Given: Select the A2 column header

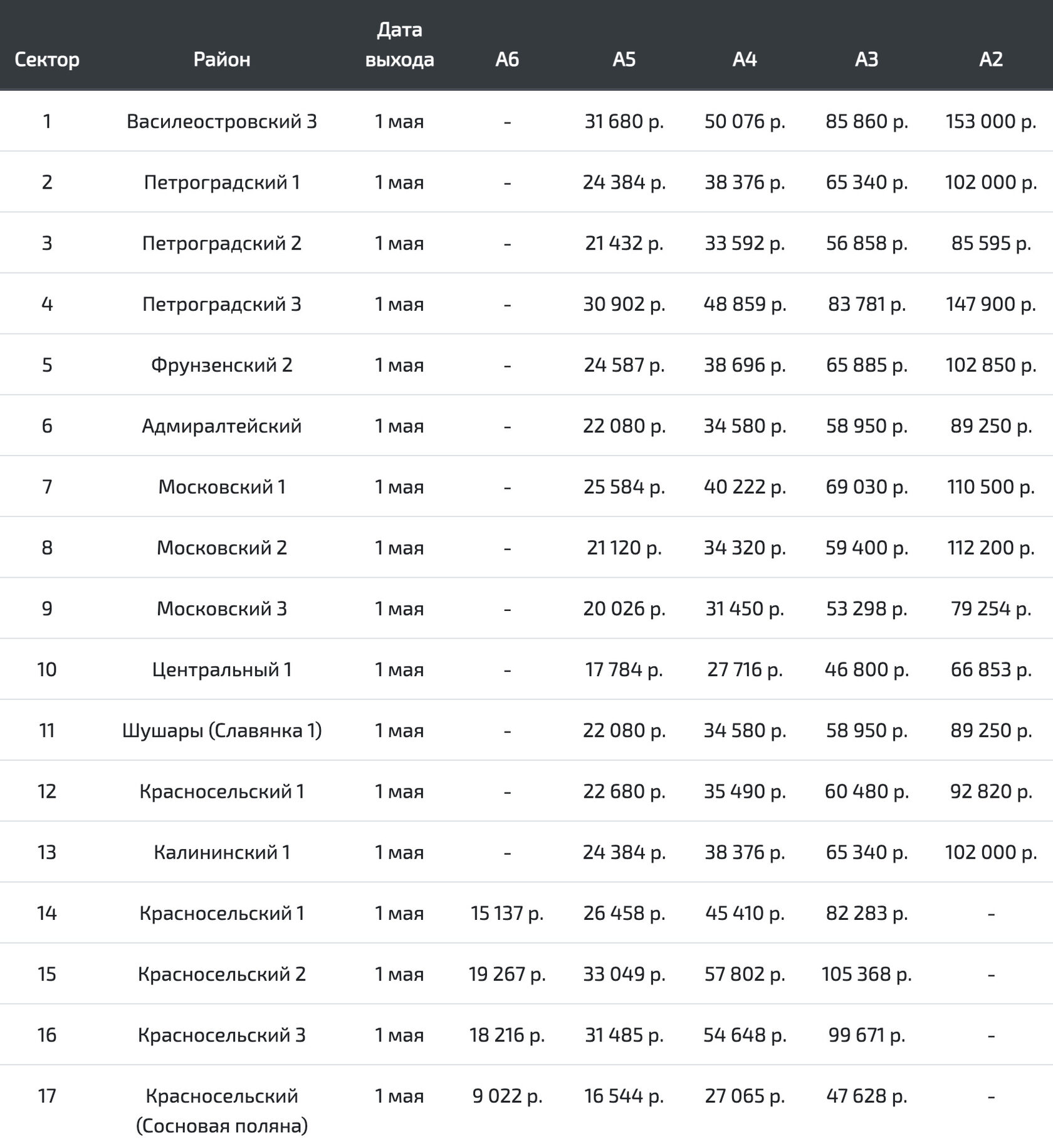Looking at the screenshot, I should 991,60.
